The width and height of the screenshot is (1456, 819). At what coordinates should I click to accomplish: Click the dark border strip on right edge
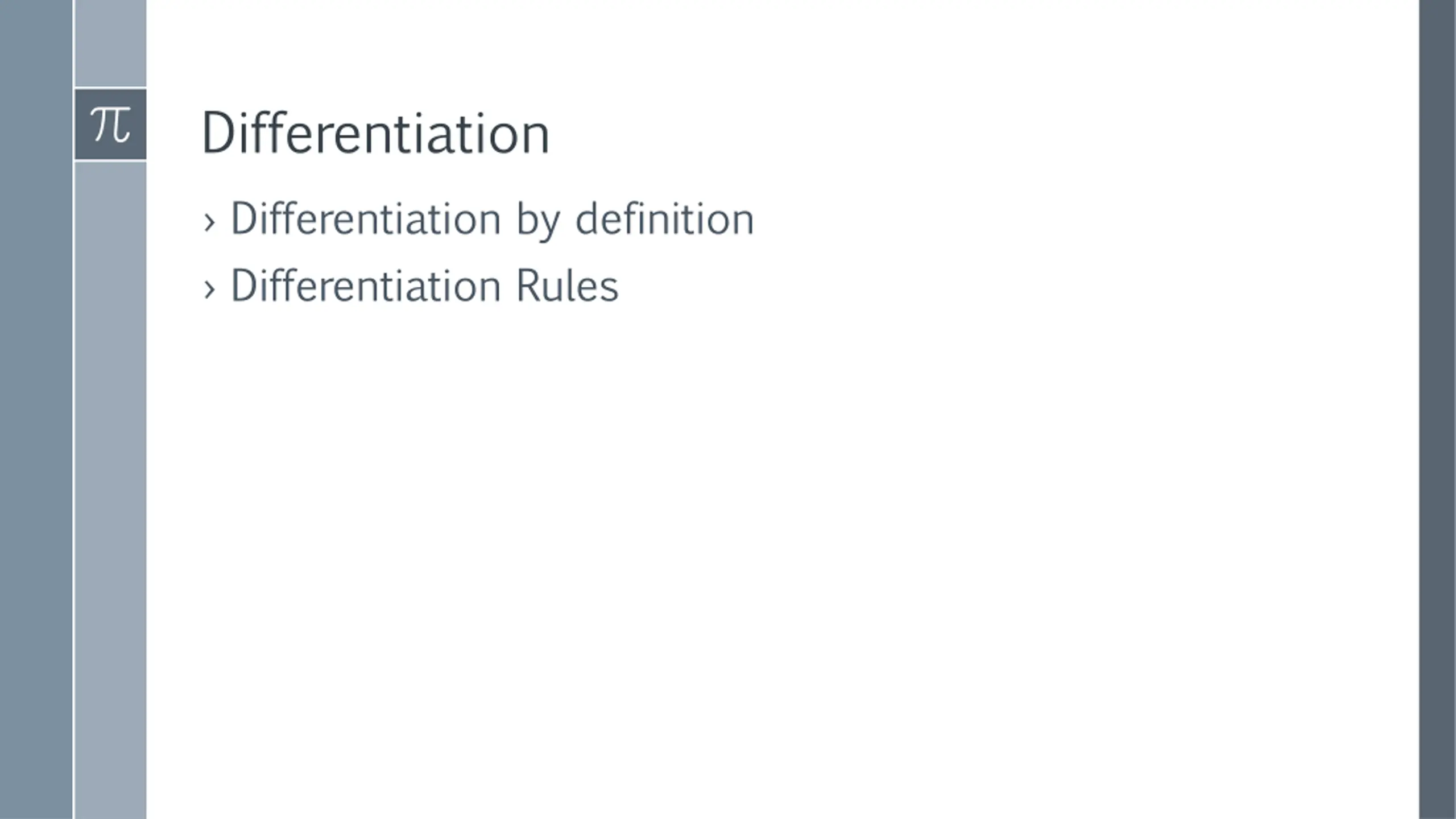[x=1437, y=409]
